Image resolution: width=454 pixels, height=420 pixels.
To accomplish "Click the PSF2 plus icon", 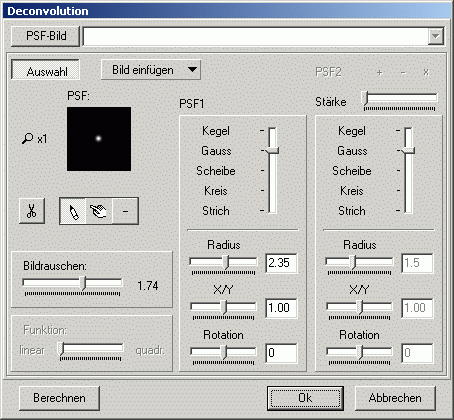I will [379, 72].
